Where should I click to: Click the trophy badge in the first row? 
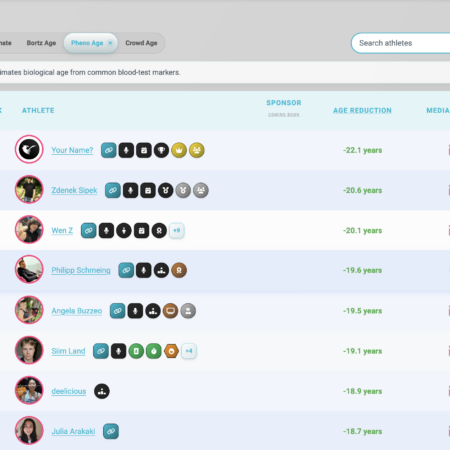click(x=161, y=150)
